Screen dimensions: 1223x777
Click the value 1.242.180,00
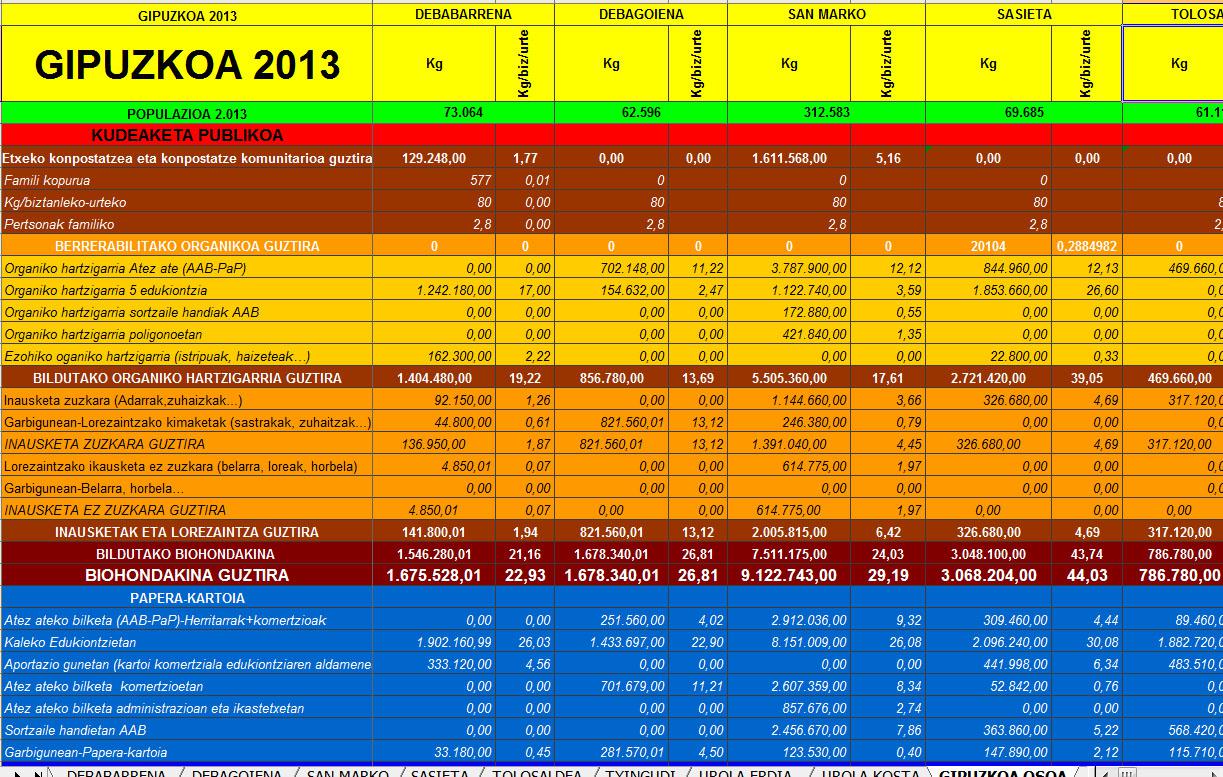tap(434, 290)
